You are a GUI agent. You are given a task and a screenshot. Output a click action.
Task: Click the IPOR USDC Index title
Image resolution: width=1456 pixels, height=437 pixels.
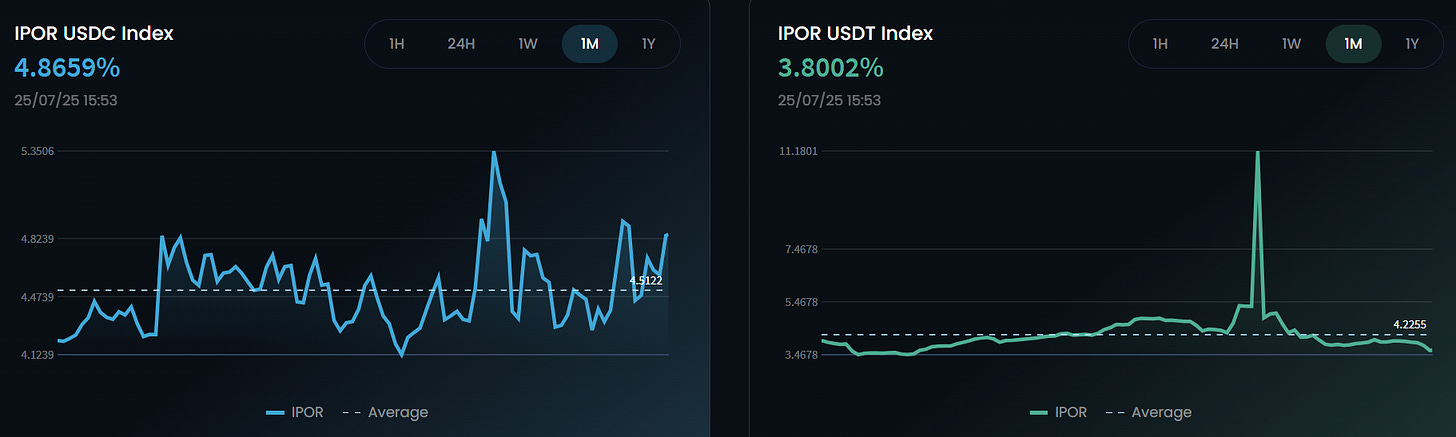coord(94,33)
